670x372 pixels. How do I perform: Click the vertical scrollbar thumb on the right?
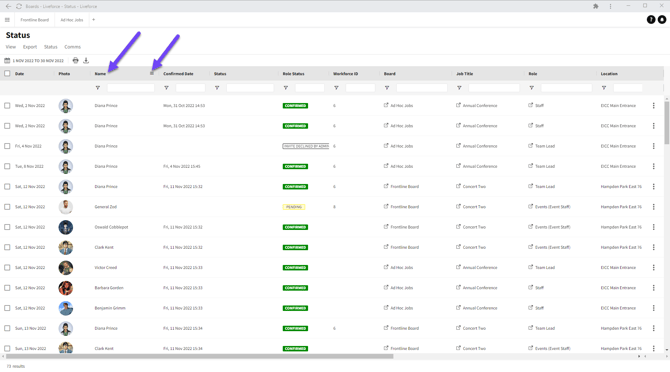pos(667,122)
